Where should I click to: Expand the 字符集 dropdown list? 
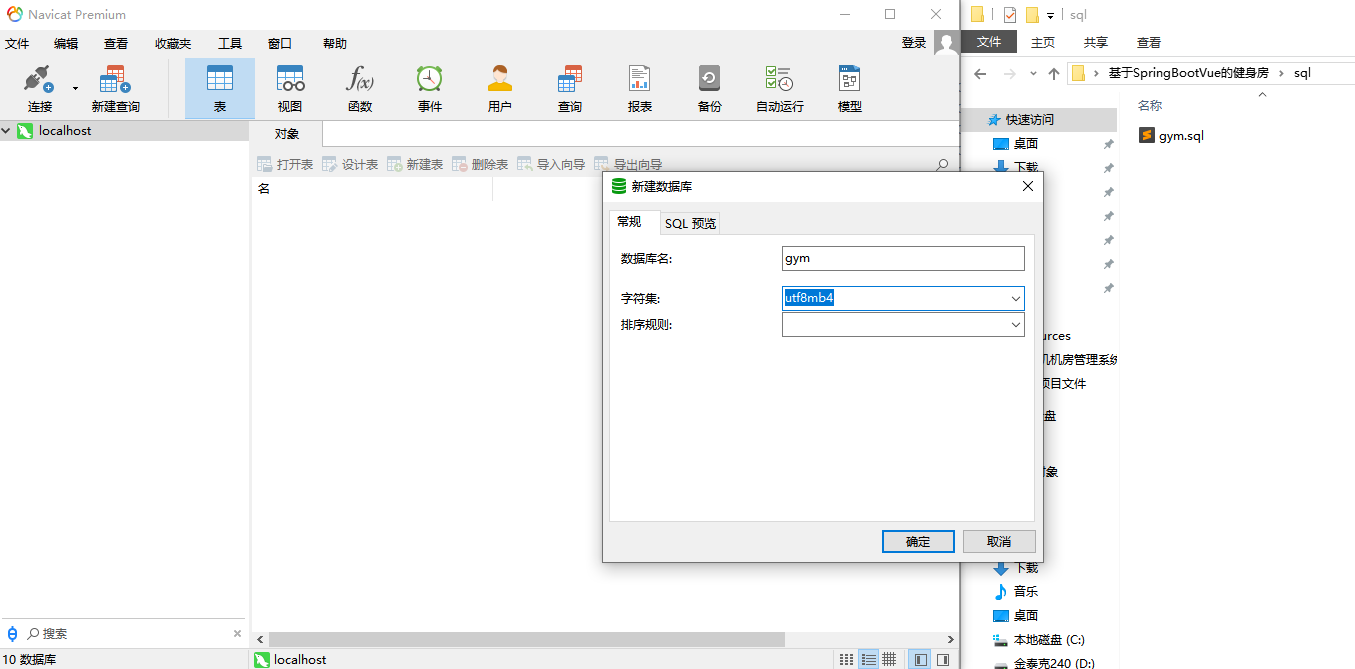click(1015, 299)
